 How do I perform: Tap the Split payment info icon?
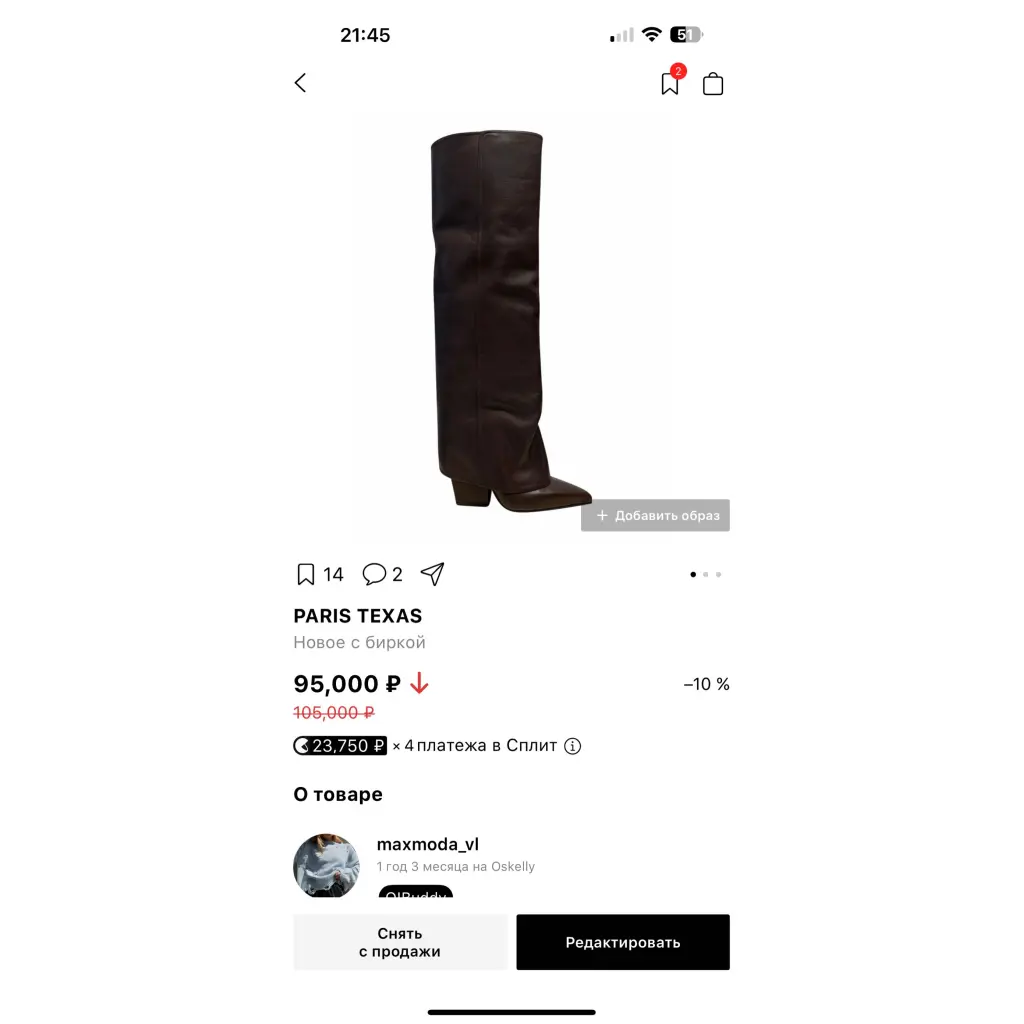click(573, 746)
